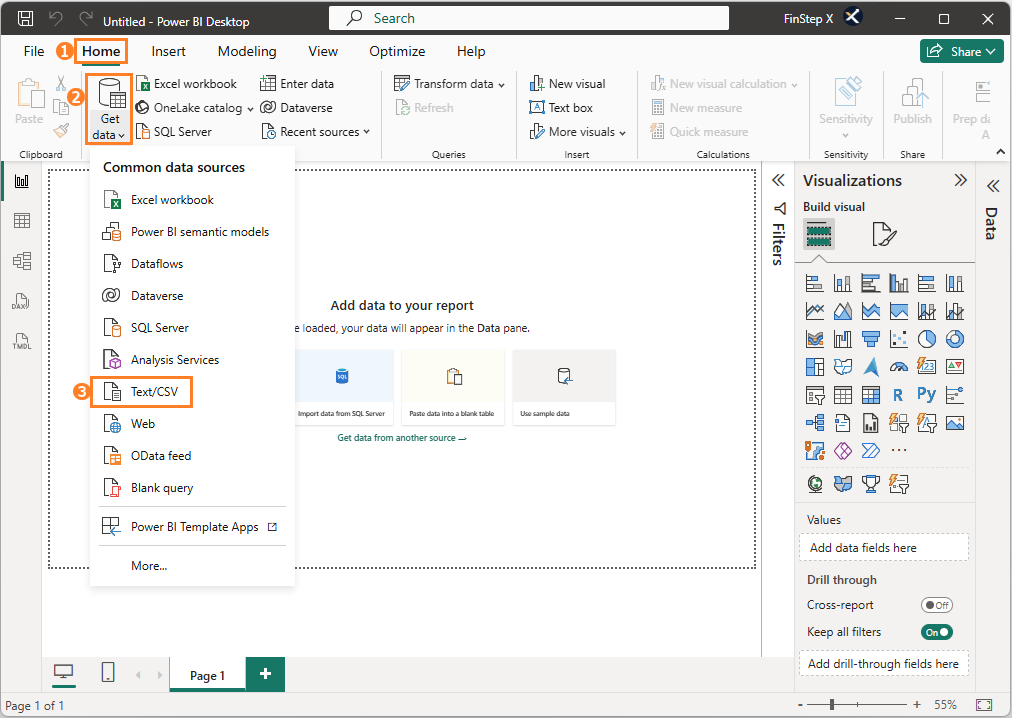Click Add data fields here well

(884, 548)
